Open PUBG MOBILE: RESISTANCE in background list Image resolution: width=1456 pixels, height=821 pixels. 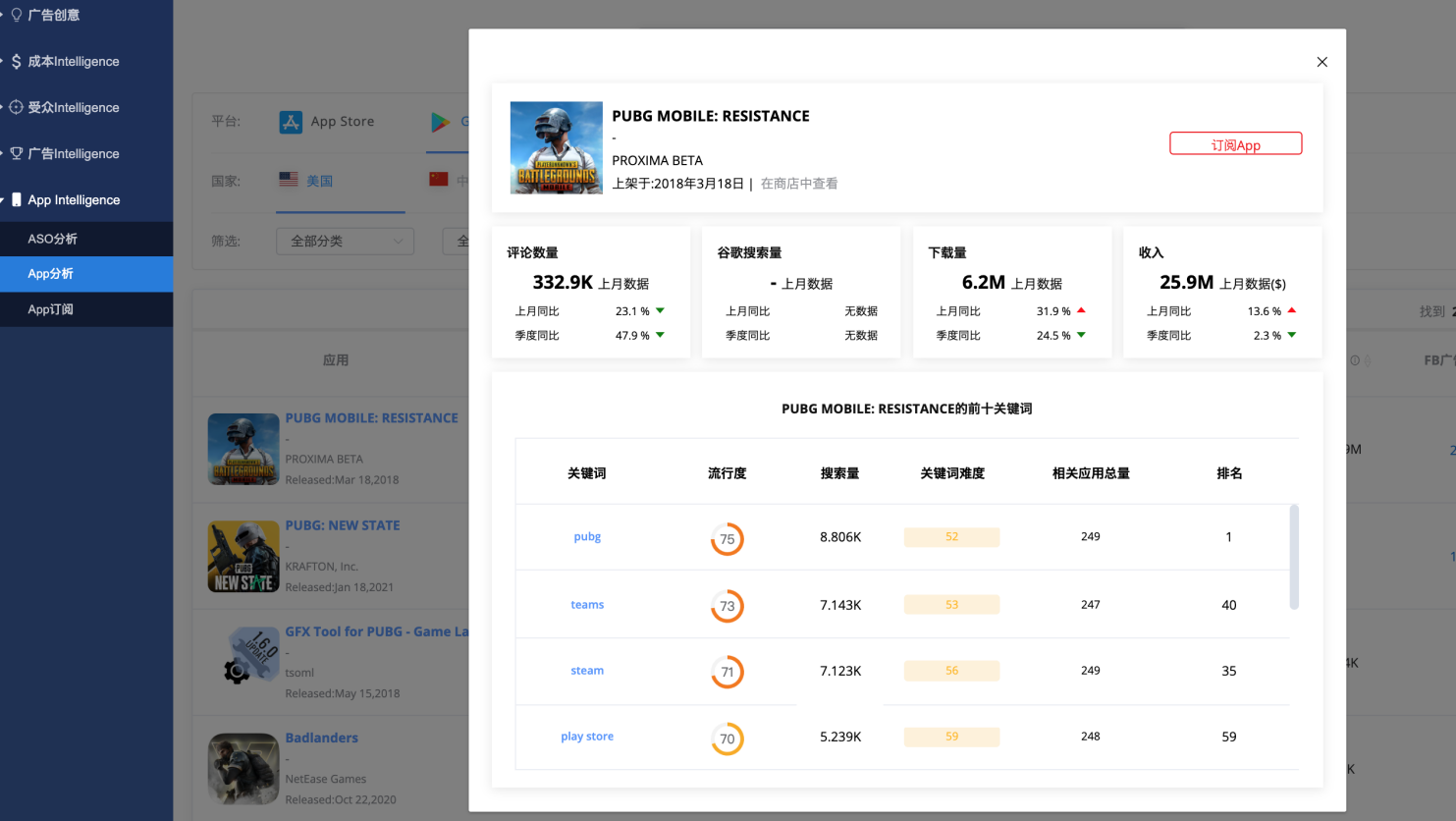point(371,417)
